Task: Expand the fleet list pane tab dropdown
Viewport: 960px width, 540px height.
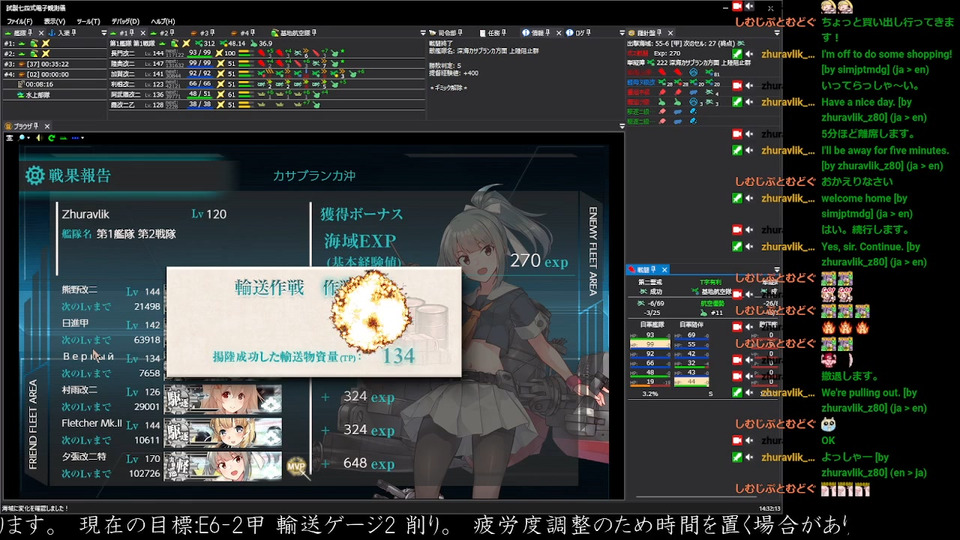Action: point(103,33)
